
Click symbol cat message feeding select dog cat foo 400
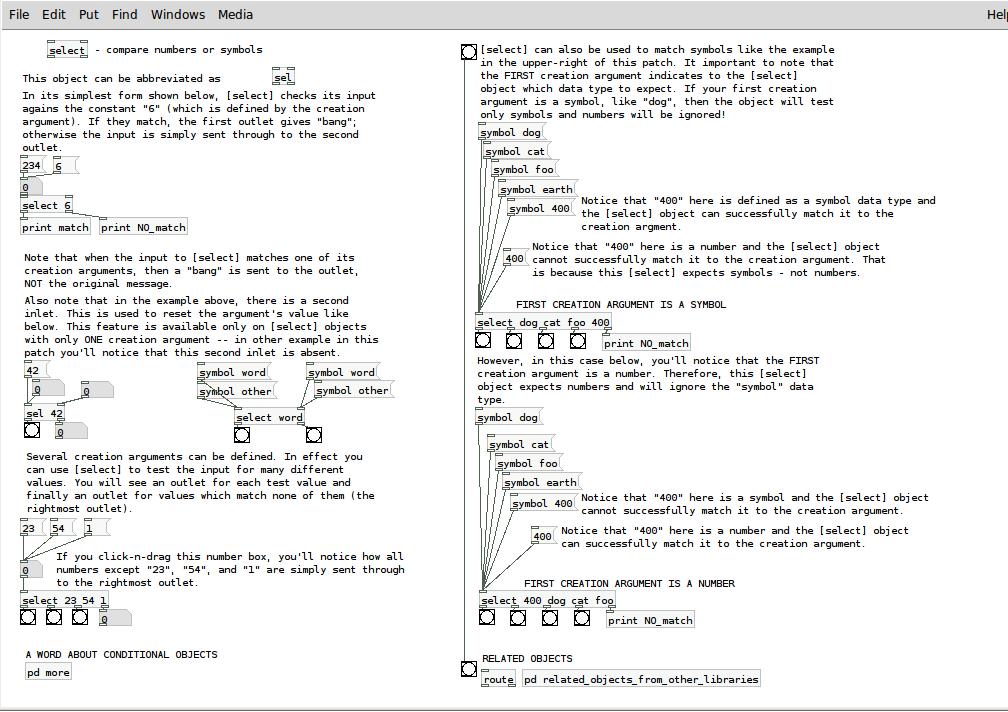coord(516,152)
